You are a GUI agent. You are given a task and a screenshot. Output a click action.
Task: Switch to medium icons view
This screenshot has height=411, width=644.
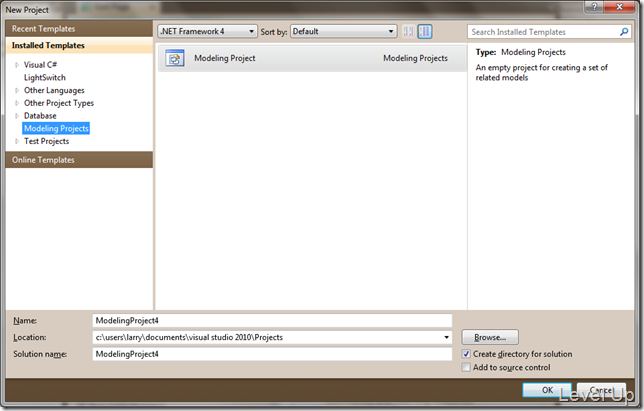tap(425, 31)
